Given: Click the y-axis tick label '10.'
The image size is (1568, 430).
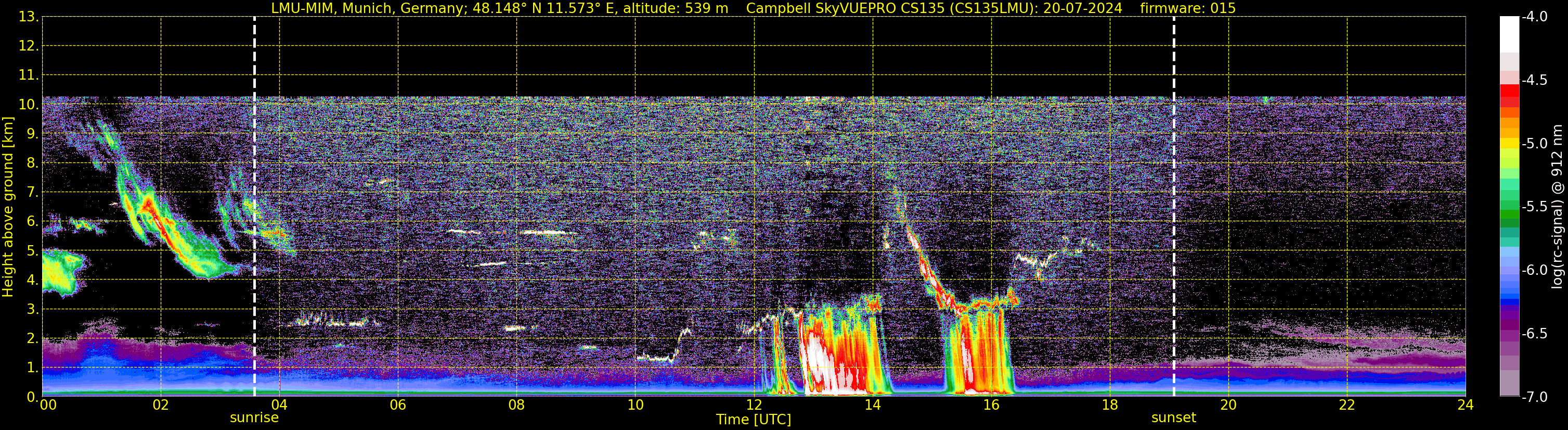Looking at the screenshot, I should pos(29,105).
